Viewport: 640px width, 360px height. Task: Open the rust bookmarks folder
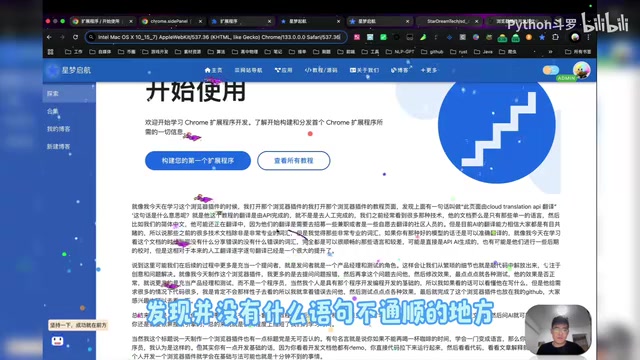pos(459,52)
